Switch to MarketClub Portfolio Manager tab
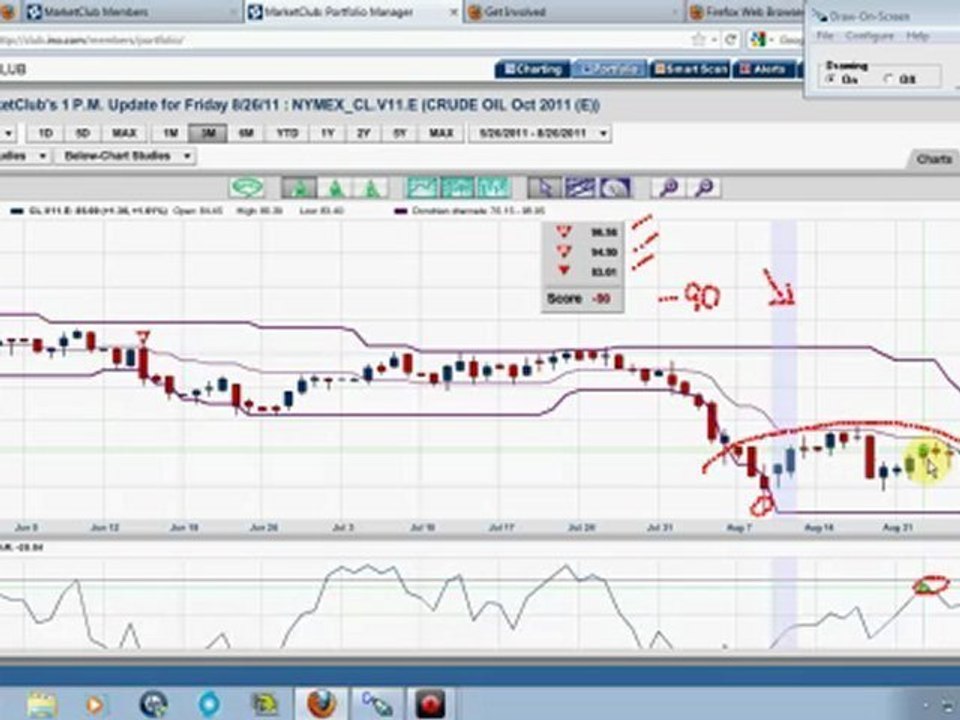This screenshot has height=720, width=960. [x=352, y=12]
